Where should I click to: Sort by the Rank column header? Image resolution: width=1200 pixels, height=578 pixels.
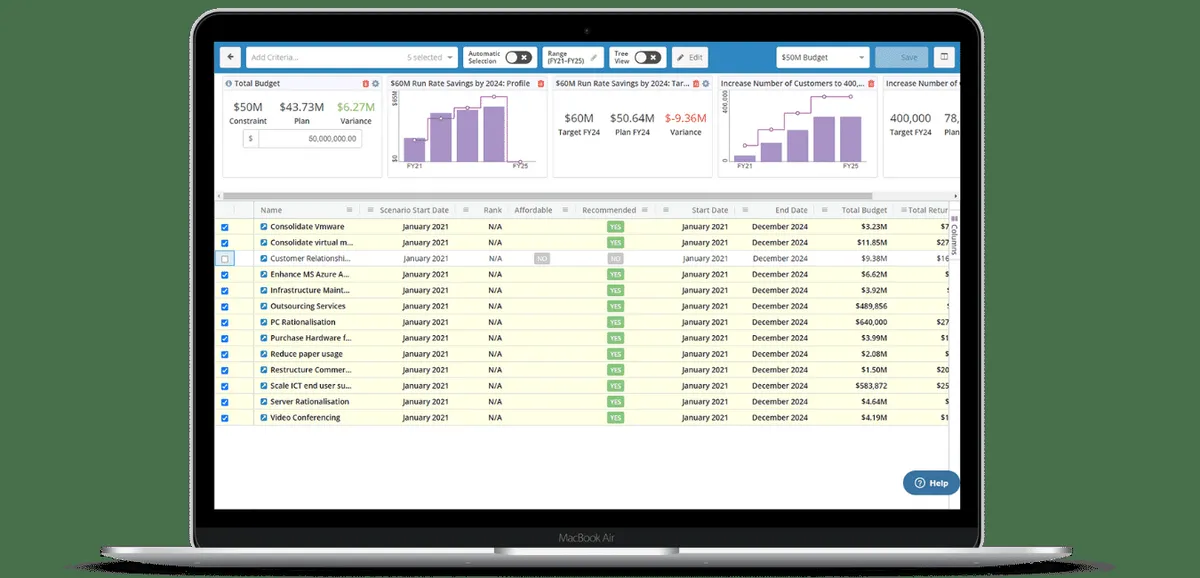click(493, 210)
